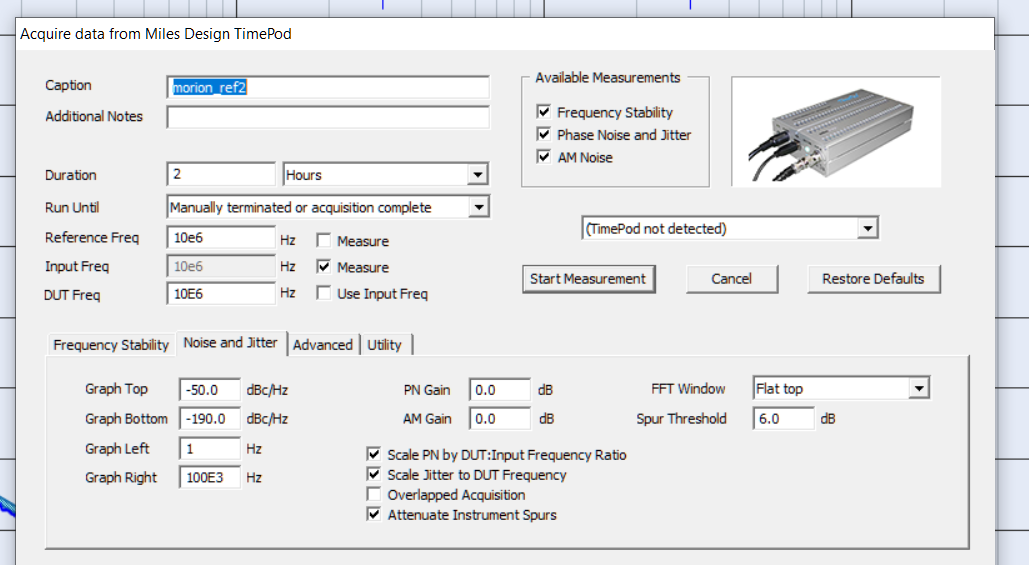Click the PN Gain input field

499,390
